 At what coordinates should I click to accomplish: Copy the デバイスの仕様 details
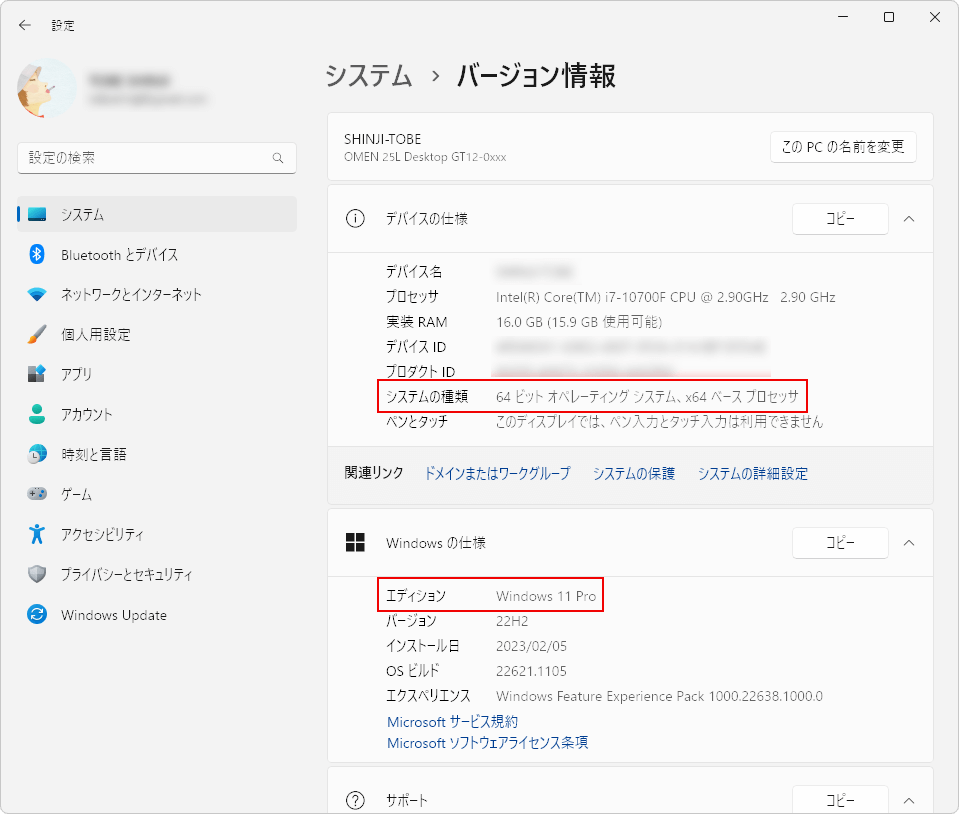tap(840, 218)
